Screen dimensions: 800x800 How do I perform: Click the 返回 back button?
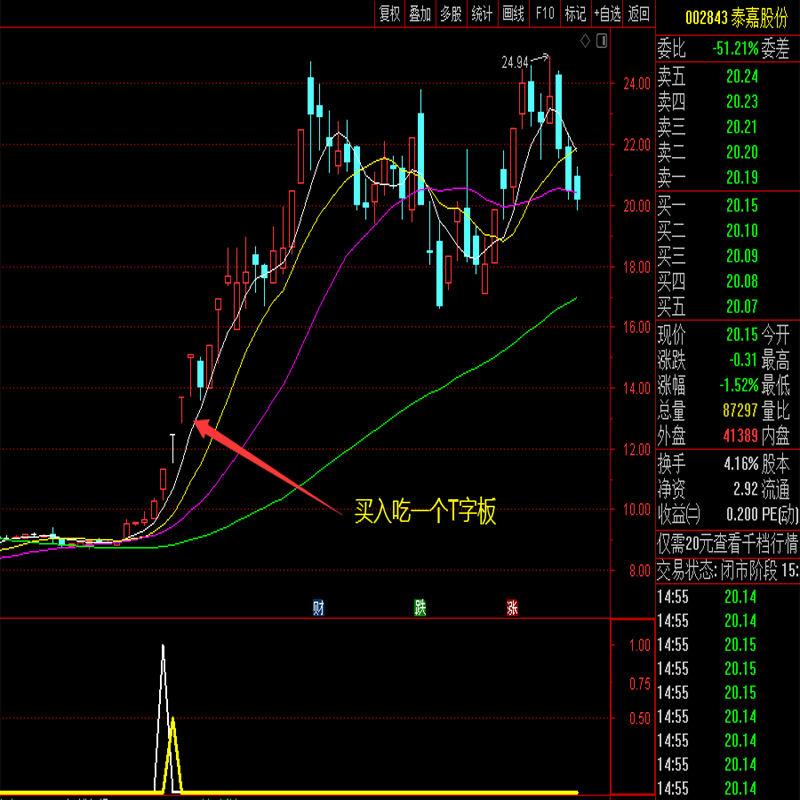tap(638, 13)
